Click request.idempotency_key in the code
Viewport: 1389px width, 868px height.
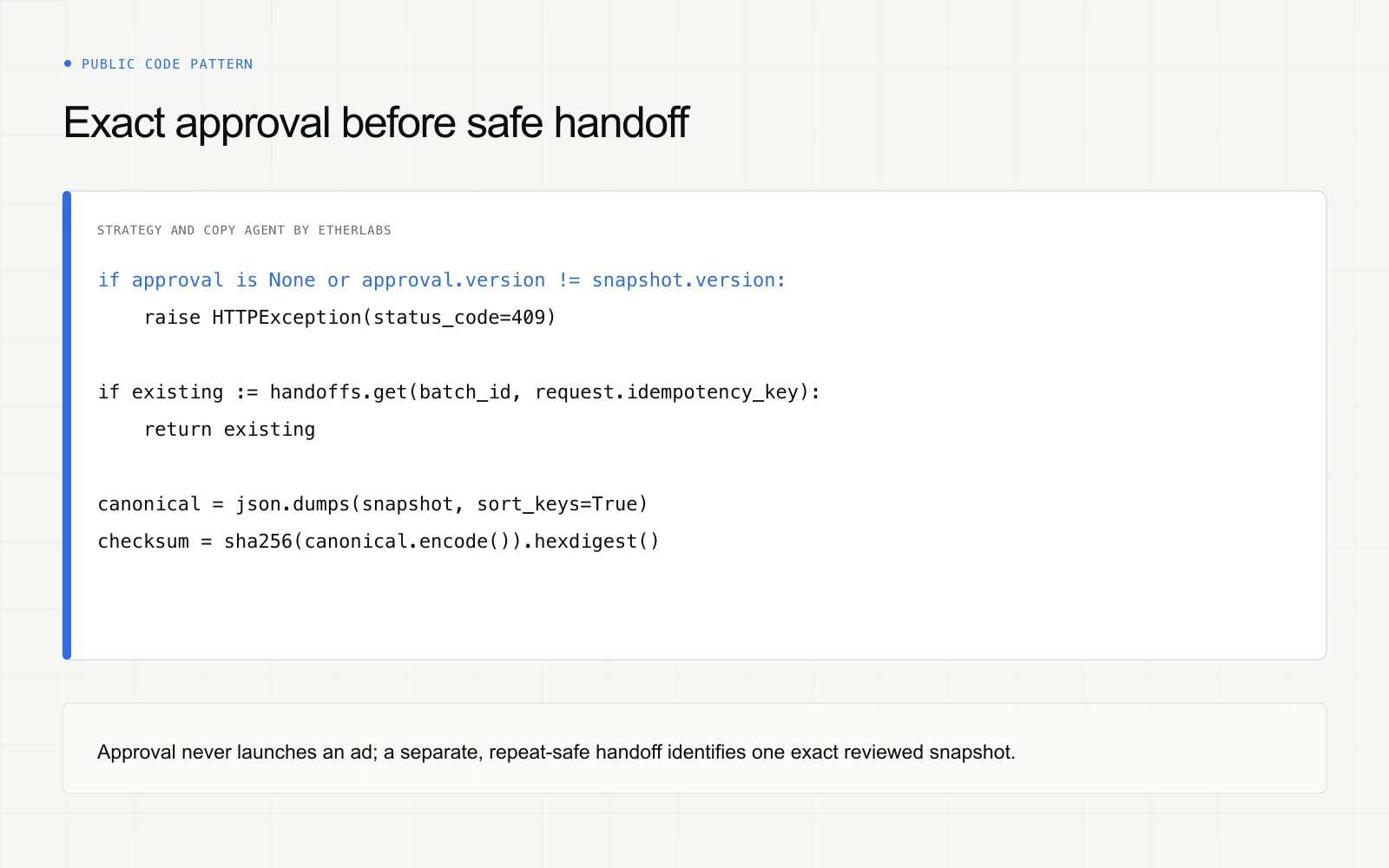[x=667, y=392]
